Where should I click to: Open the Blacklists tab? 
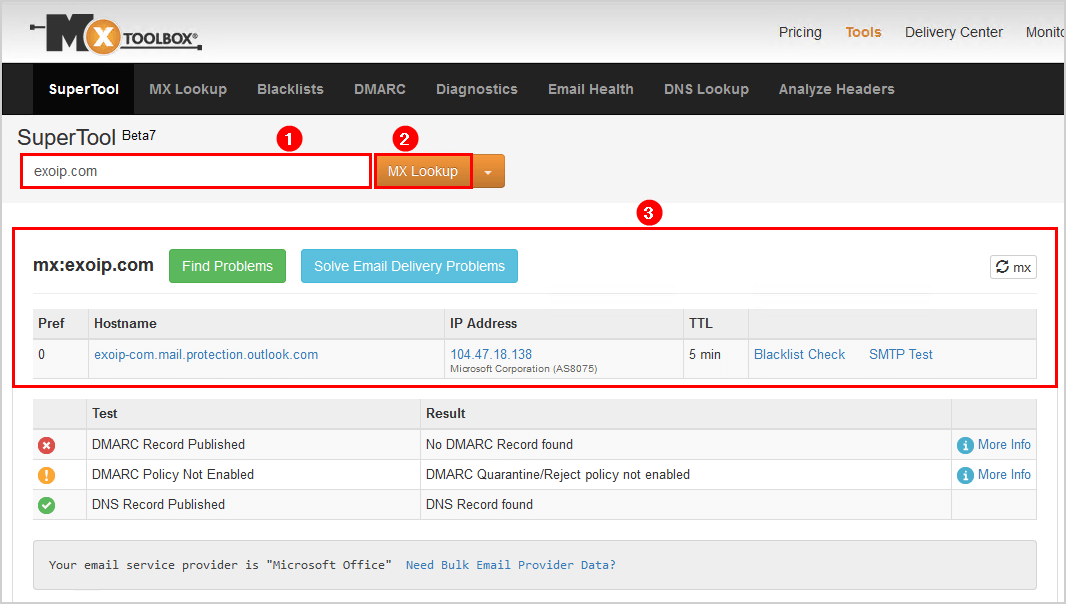point(290,89)
